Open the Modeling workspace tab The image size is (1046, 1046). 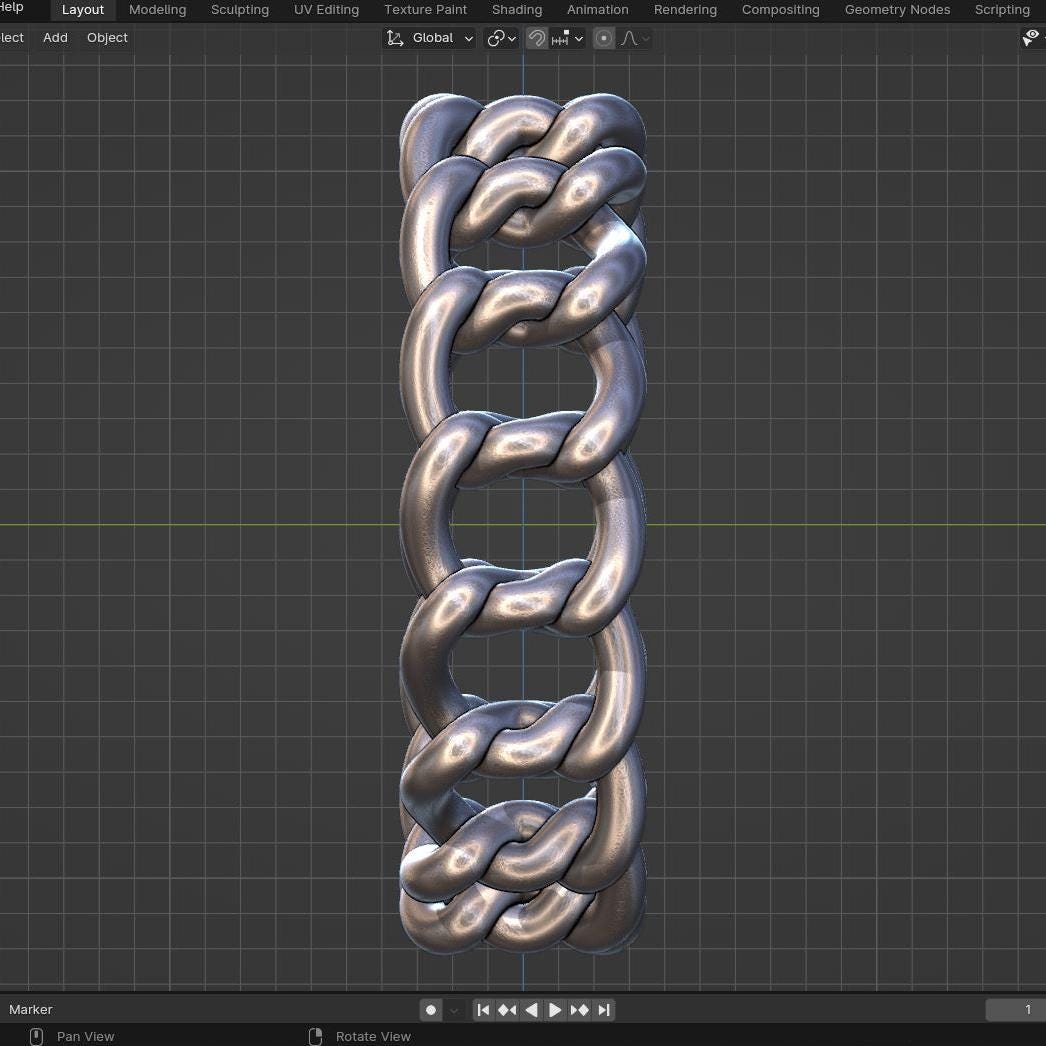click(157, 10)
